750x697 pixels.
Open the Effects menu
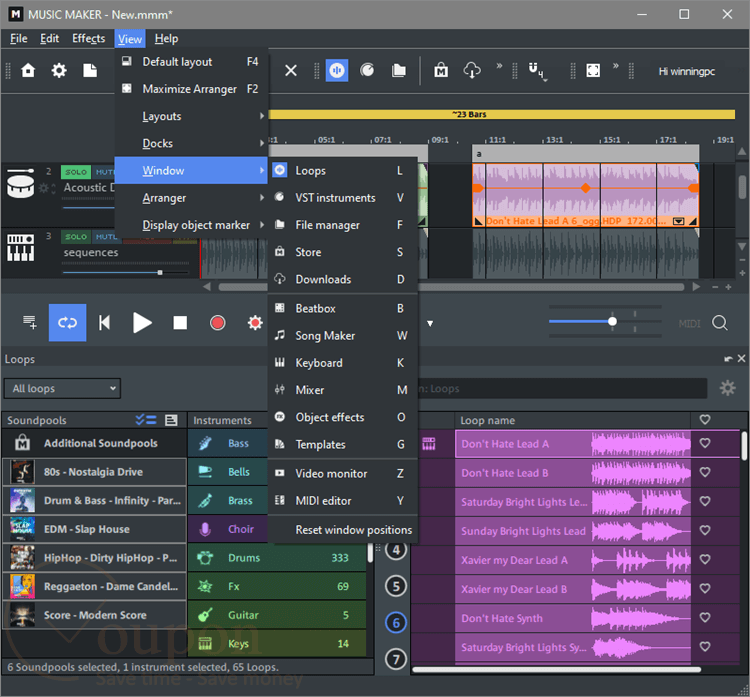pos(88,39)
